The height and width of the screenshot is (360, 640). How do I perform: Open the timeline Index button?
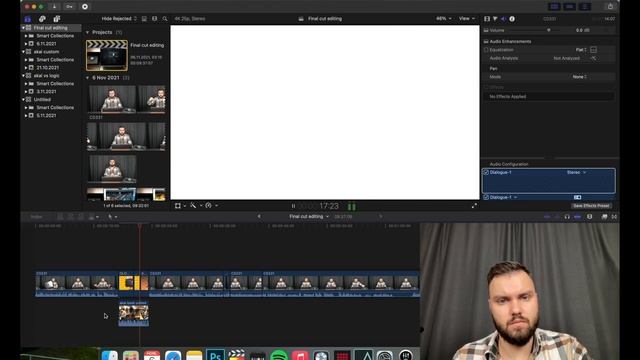click(x=37, y=217)
